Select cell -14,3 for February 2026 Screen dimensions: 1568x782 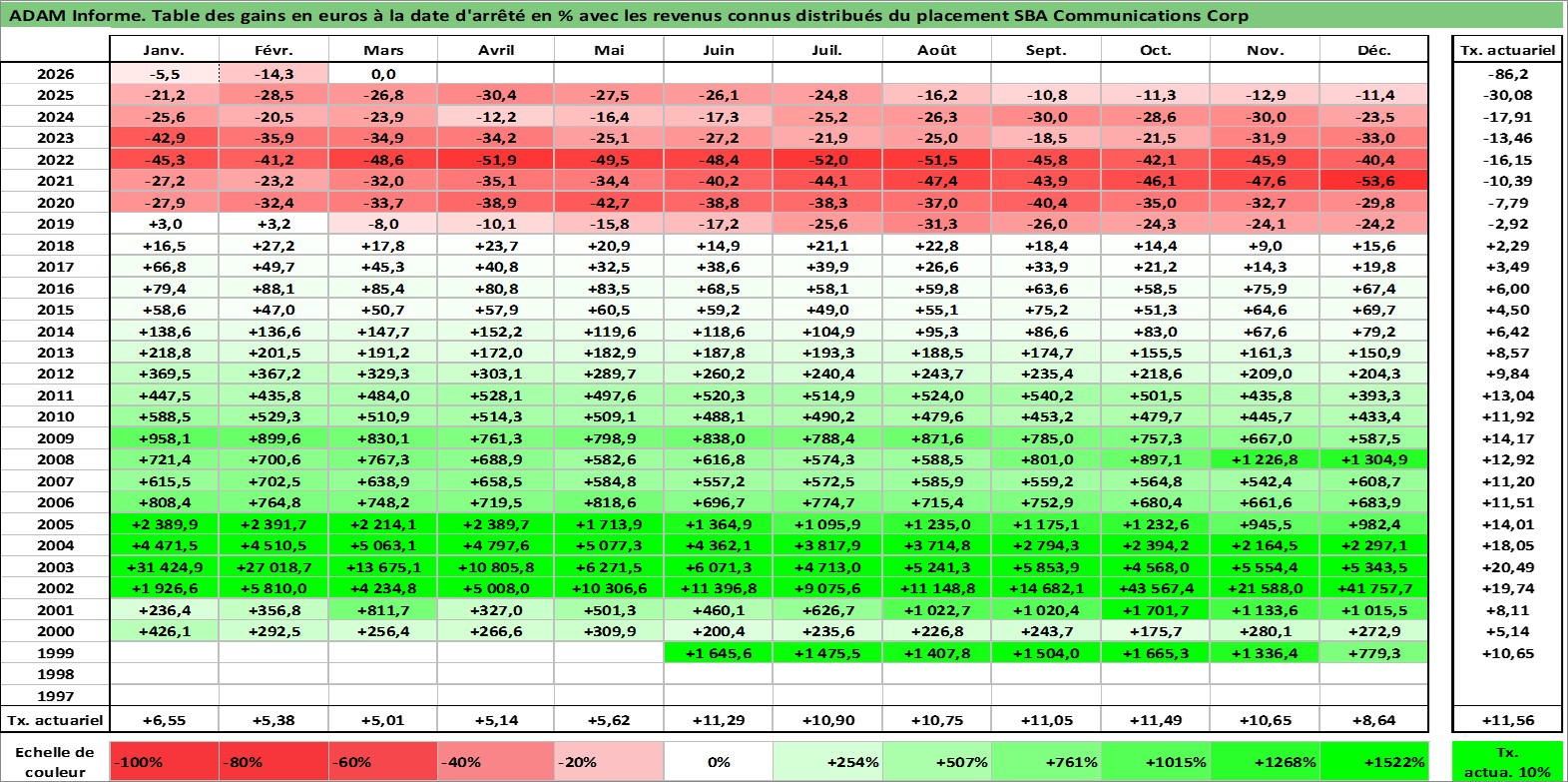click(x=273, y=74)
